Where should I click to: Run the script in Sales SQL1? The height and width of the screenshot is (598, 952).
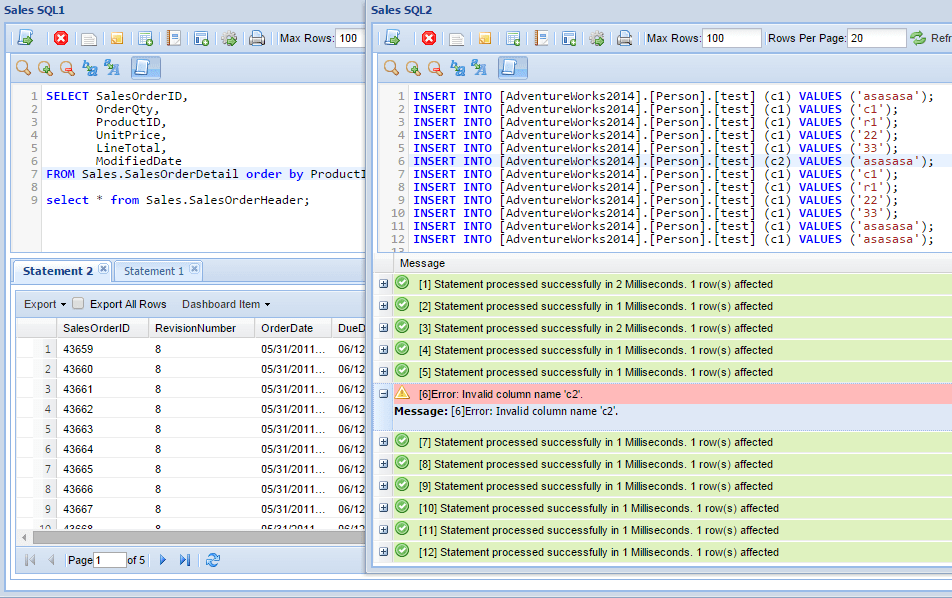point(26,38)
